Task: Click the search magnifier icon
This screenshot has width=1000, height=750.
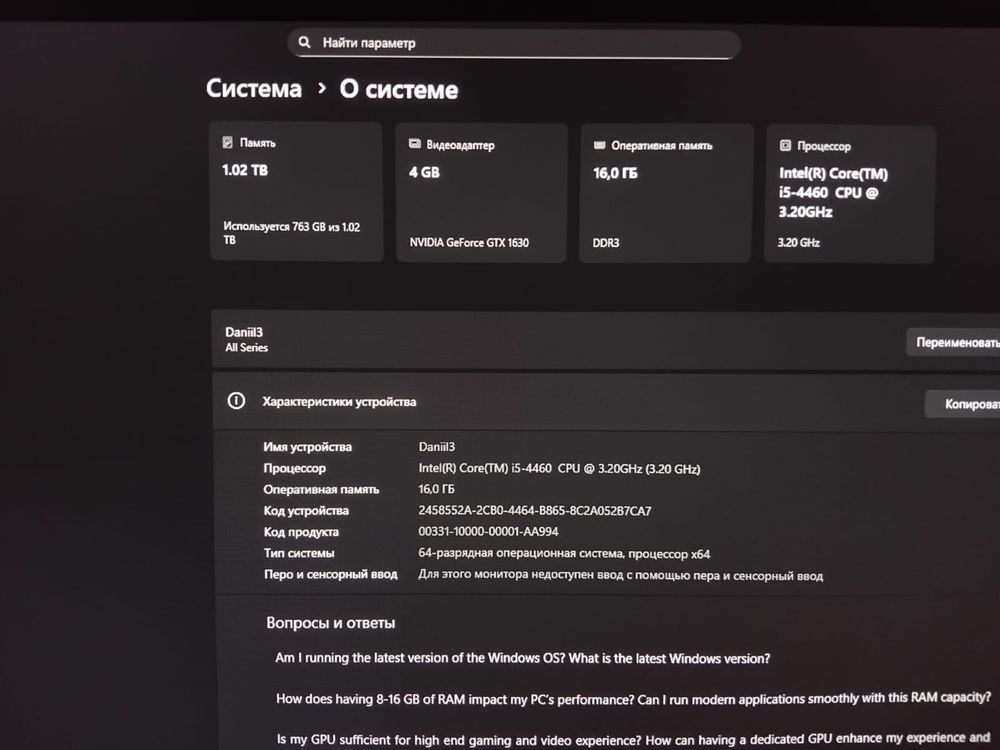Action: [x=304, y=42]
